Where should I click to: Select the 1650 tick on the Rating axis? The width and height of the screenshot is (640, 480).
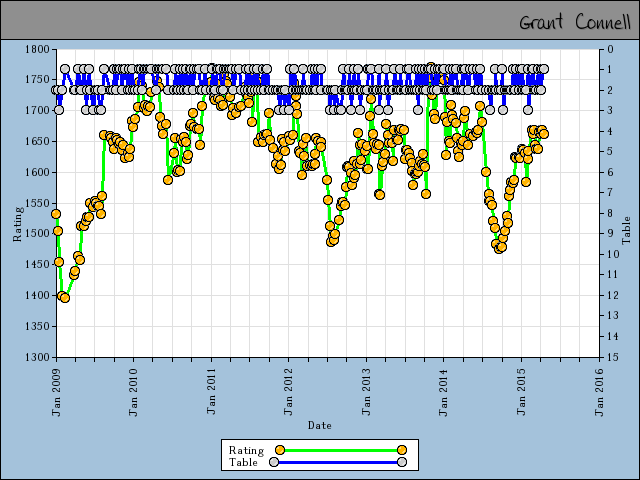point(37,142)
